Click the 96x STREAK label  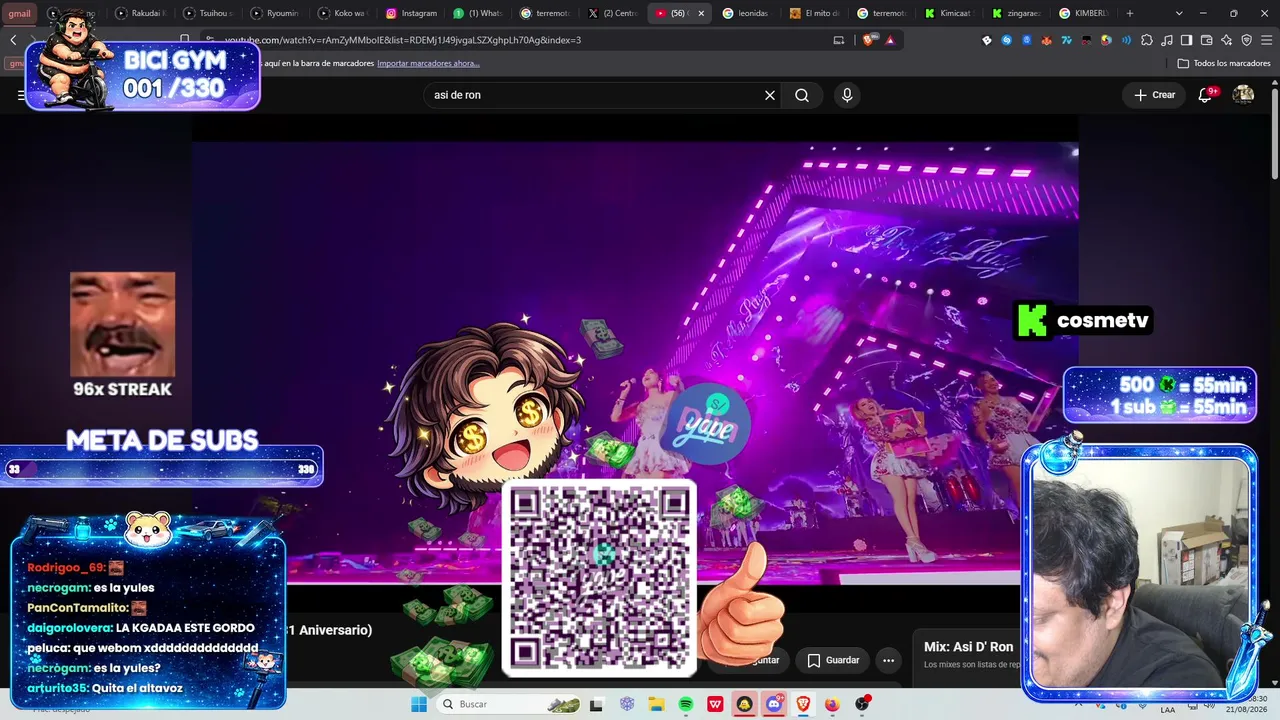pyautogui.click(x=122, y=389)
